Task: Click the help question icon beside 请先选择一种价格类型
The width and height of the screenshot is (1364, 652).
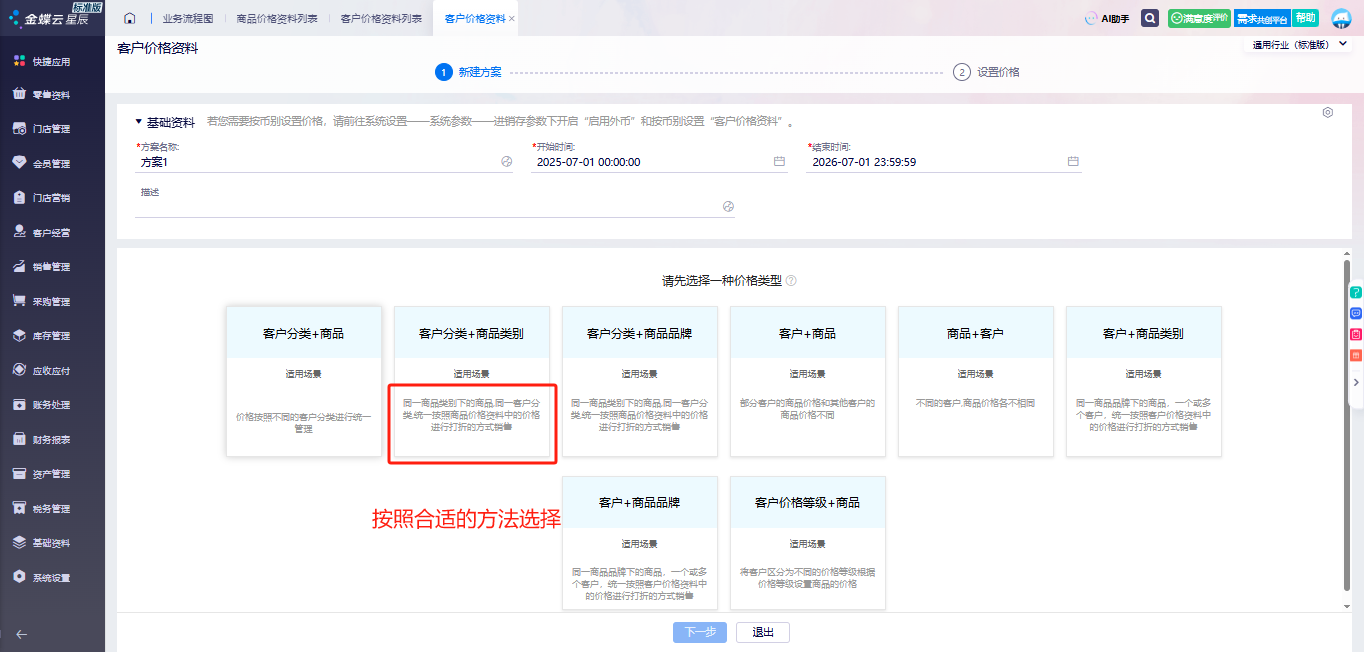Action: pos(791,282)
